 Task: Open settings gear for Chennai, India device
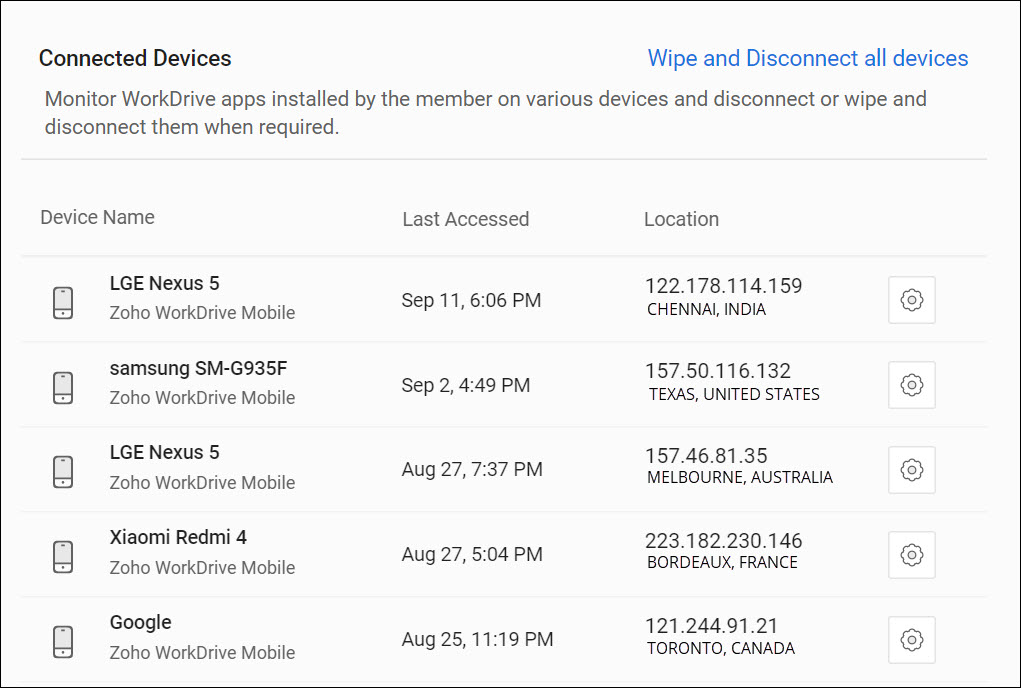click(x=911, y=300)
